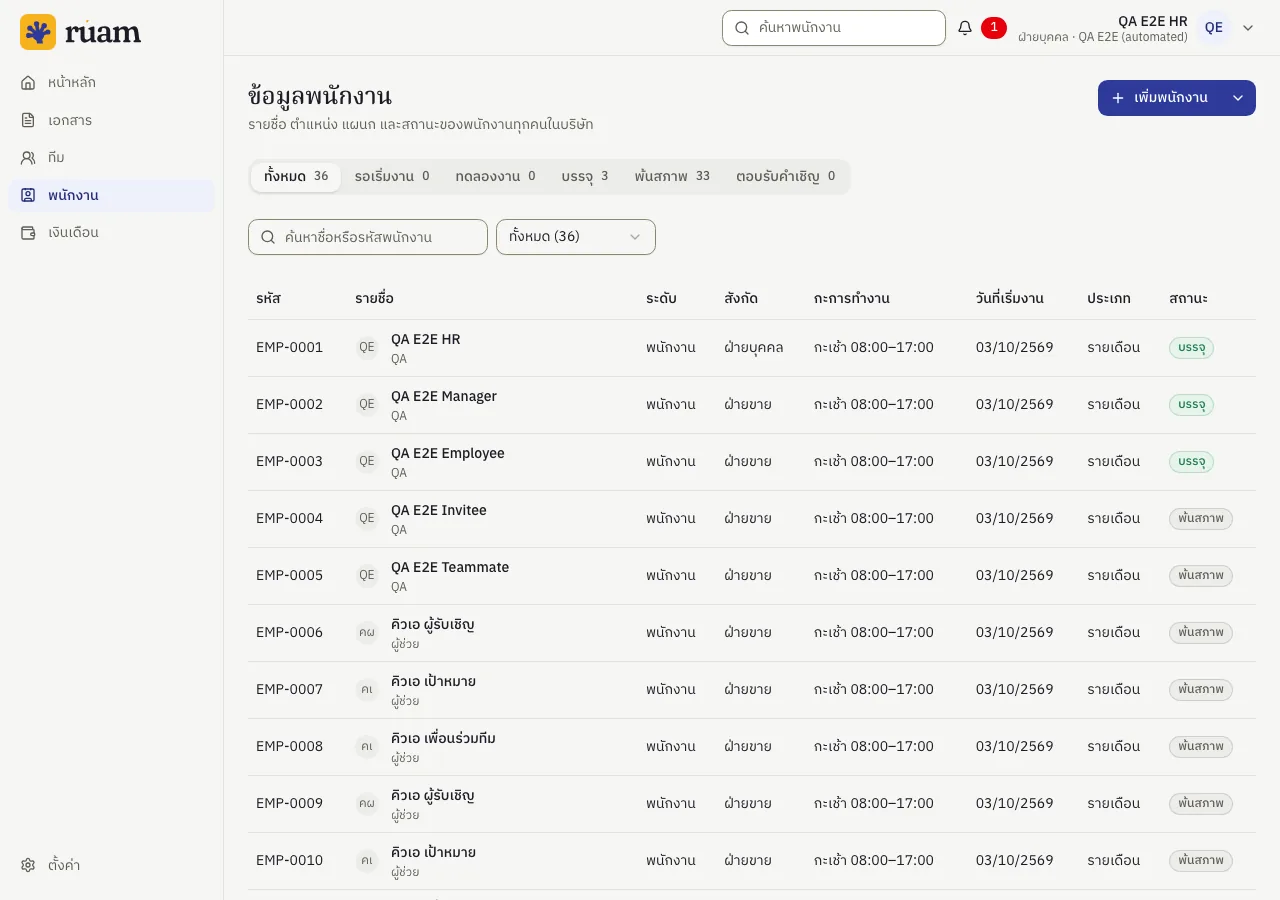Click the ruam logo icon
This screenshot has height=900, width=1280.
point(38,32)
